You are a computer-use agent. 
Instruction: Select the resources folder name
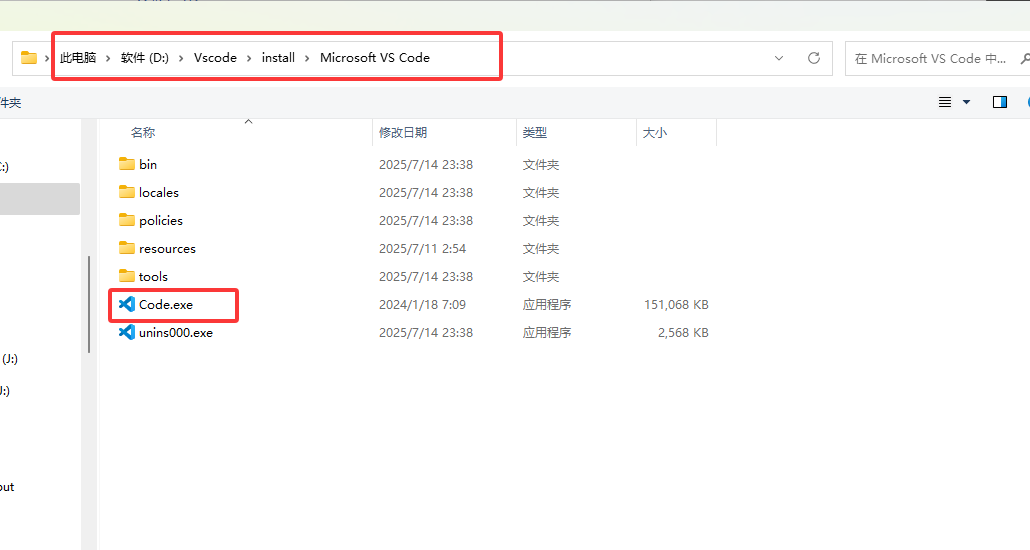pos(168,248)
